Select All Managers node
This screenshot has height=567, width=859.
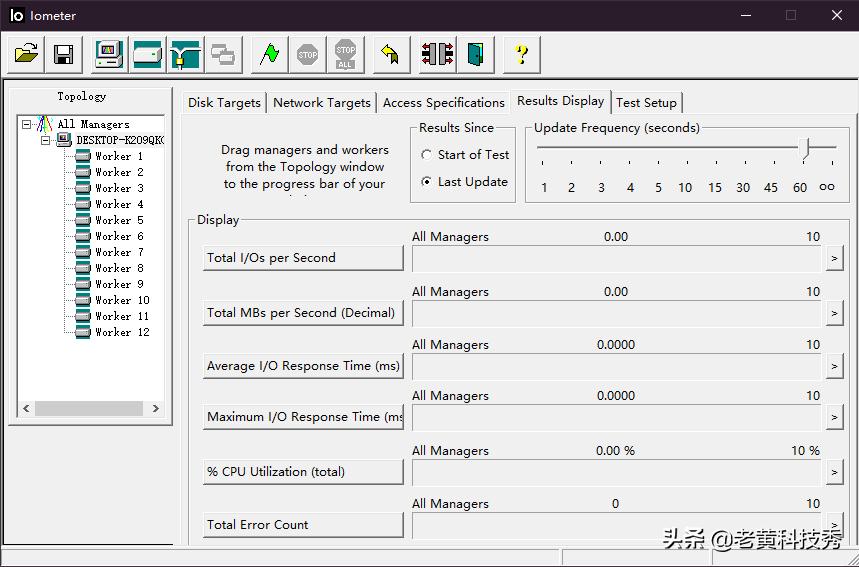point(93,124)
